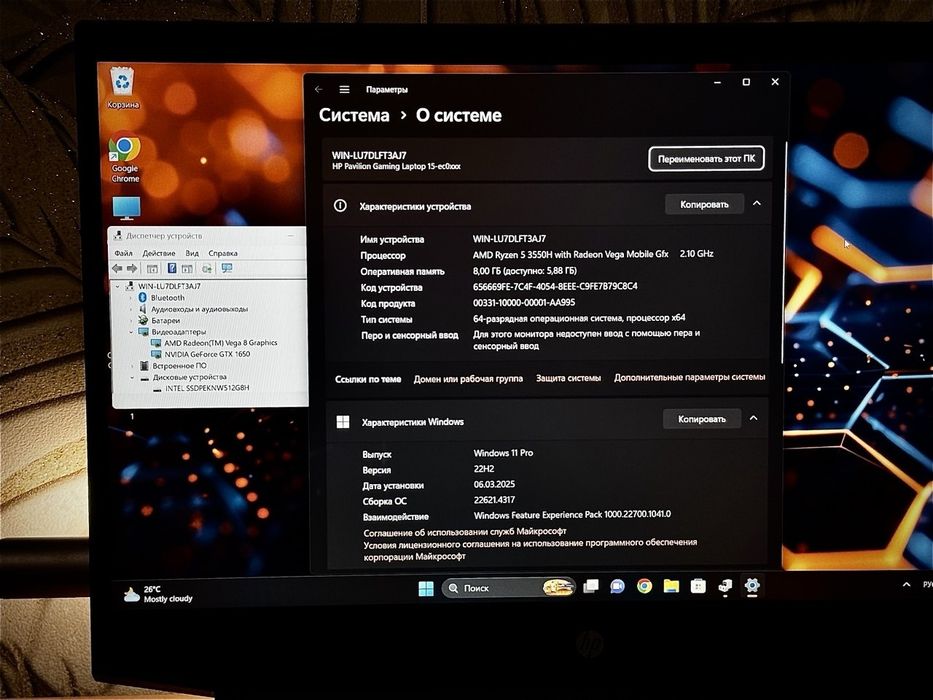Open the Recycle Bin (Корзина) desktop icon
The width and height of the screenshot is (933, 700).
click(x=123, y=88)
